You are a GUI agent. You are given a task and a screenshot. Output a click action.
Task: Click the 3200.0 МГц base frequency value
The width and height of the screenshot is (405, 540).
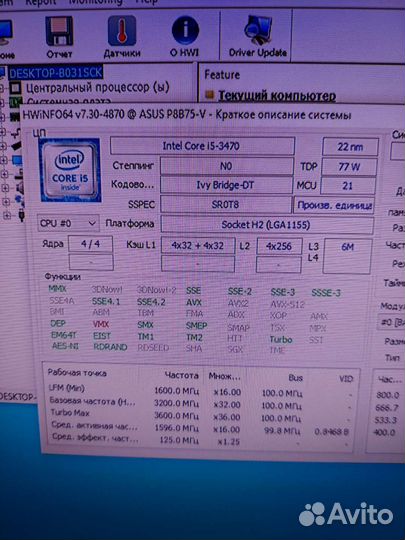click(176, 403)
